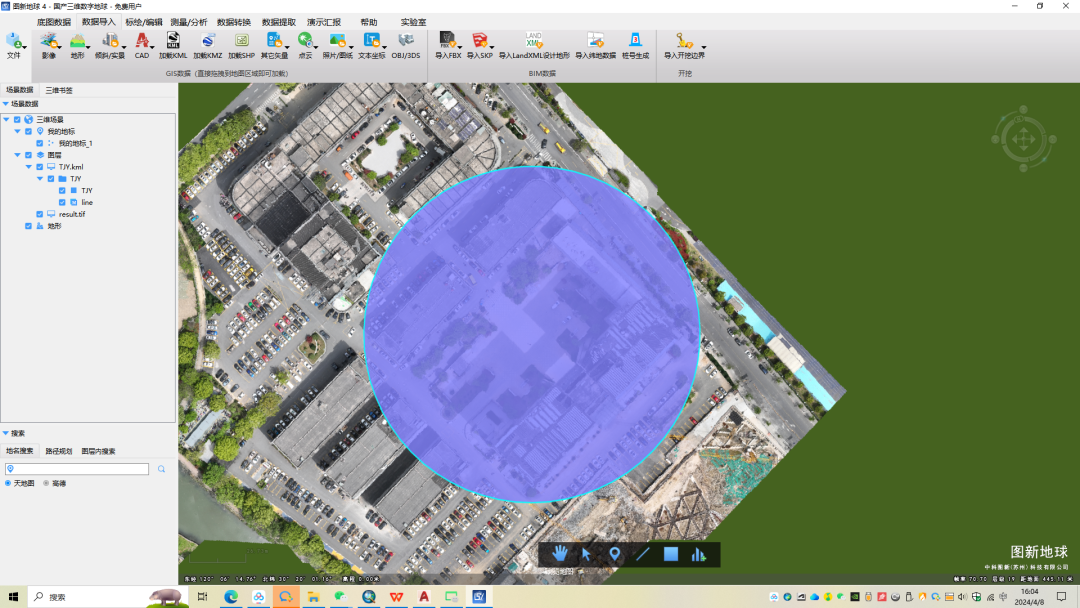Click the CAD import button
The height and width of the screenshot is (608, 1080).
[x=142, y=45]
